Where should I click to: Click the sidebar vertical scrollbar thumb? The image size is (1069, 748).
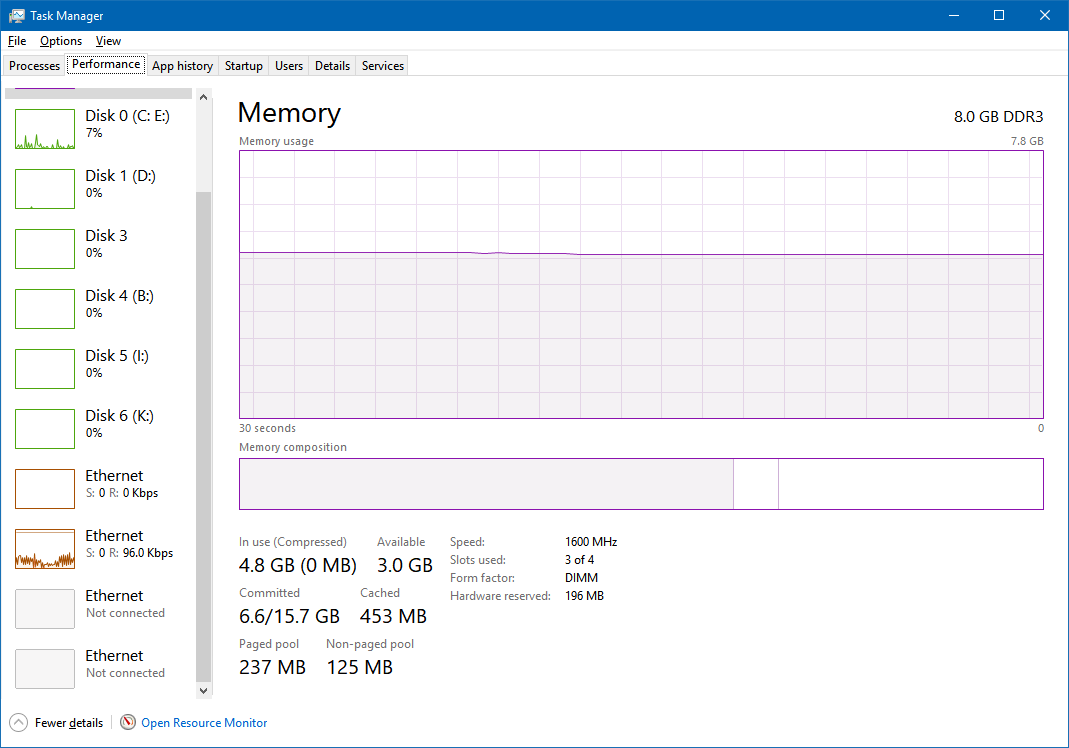pos(203,436)
